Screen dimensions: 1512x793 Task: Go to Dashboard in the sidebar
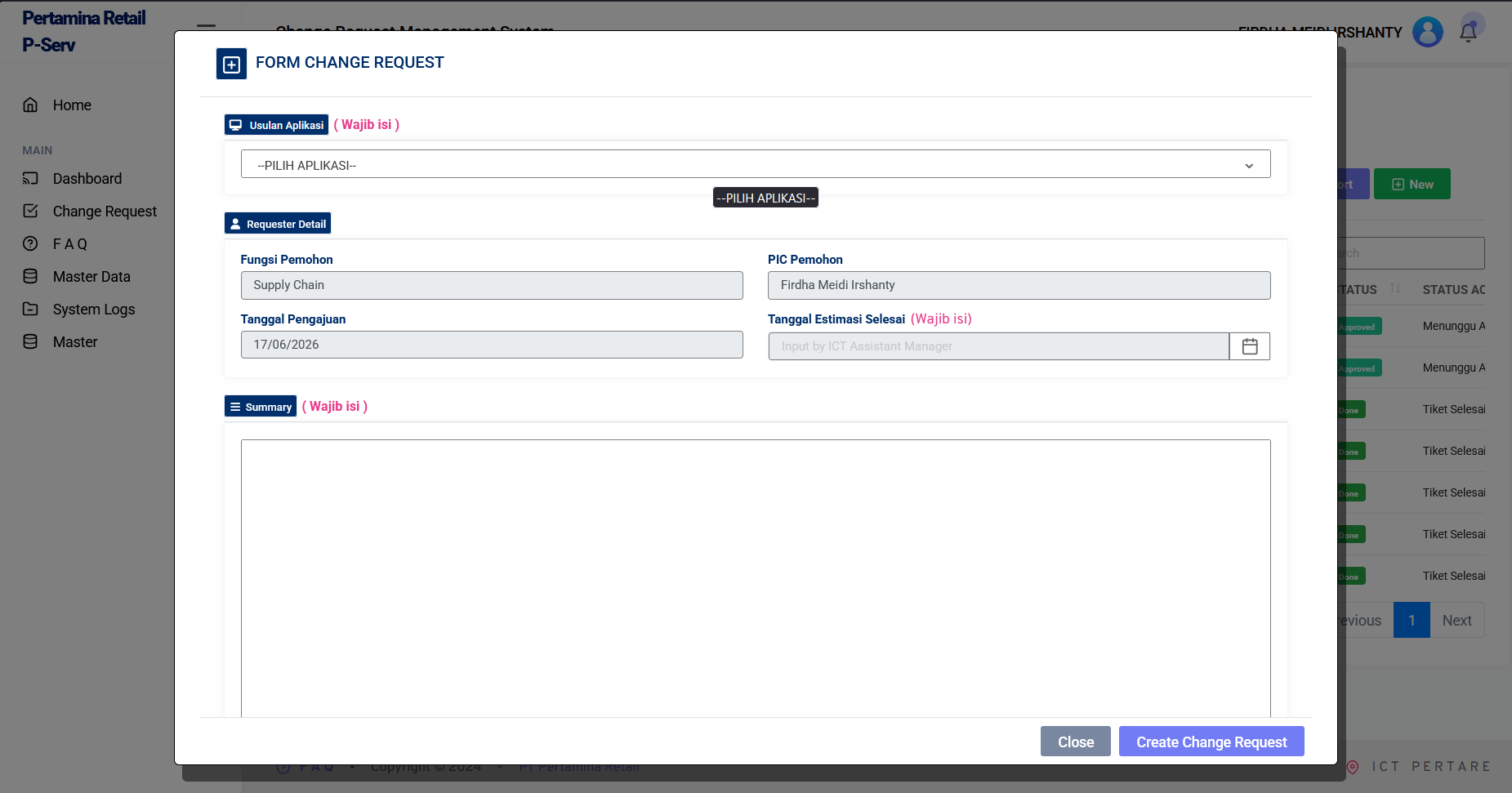click(87, 179)
